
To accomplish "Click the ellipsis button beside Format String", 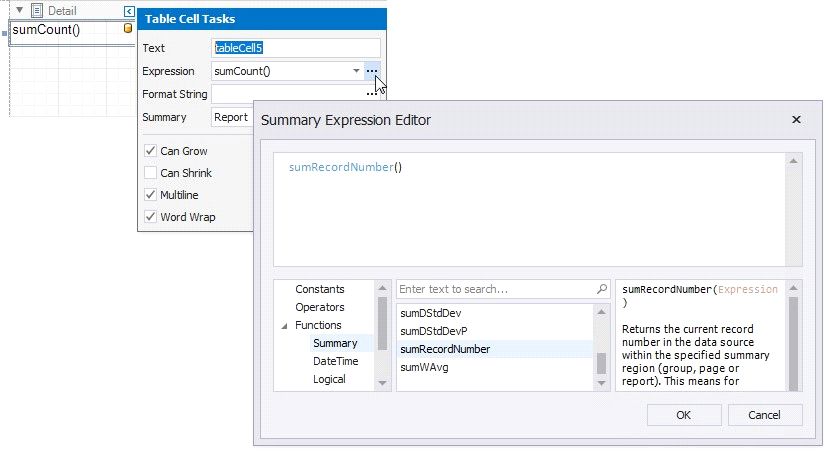I will click(372, 93).
